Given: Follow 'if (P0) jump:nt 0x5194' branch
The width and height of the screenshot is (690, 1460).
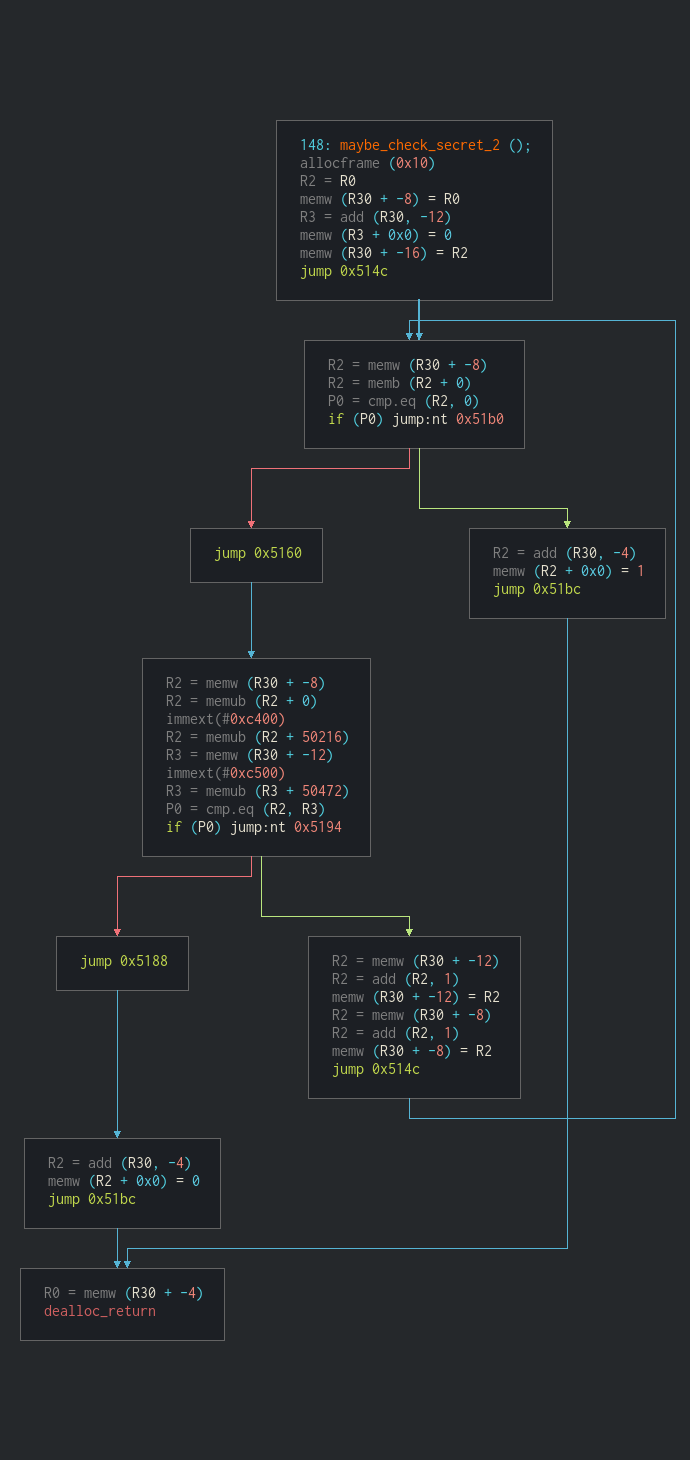Looking at the screenshot, I should [253, 827].
